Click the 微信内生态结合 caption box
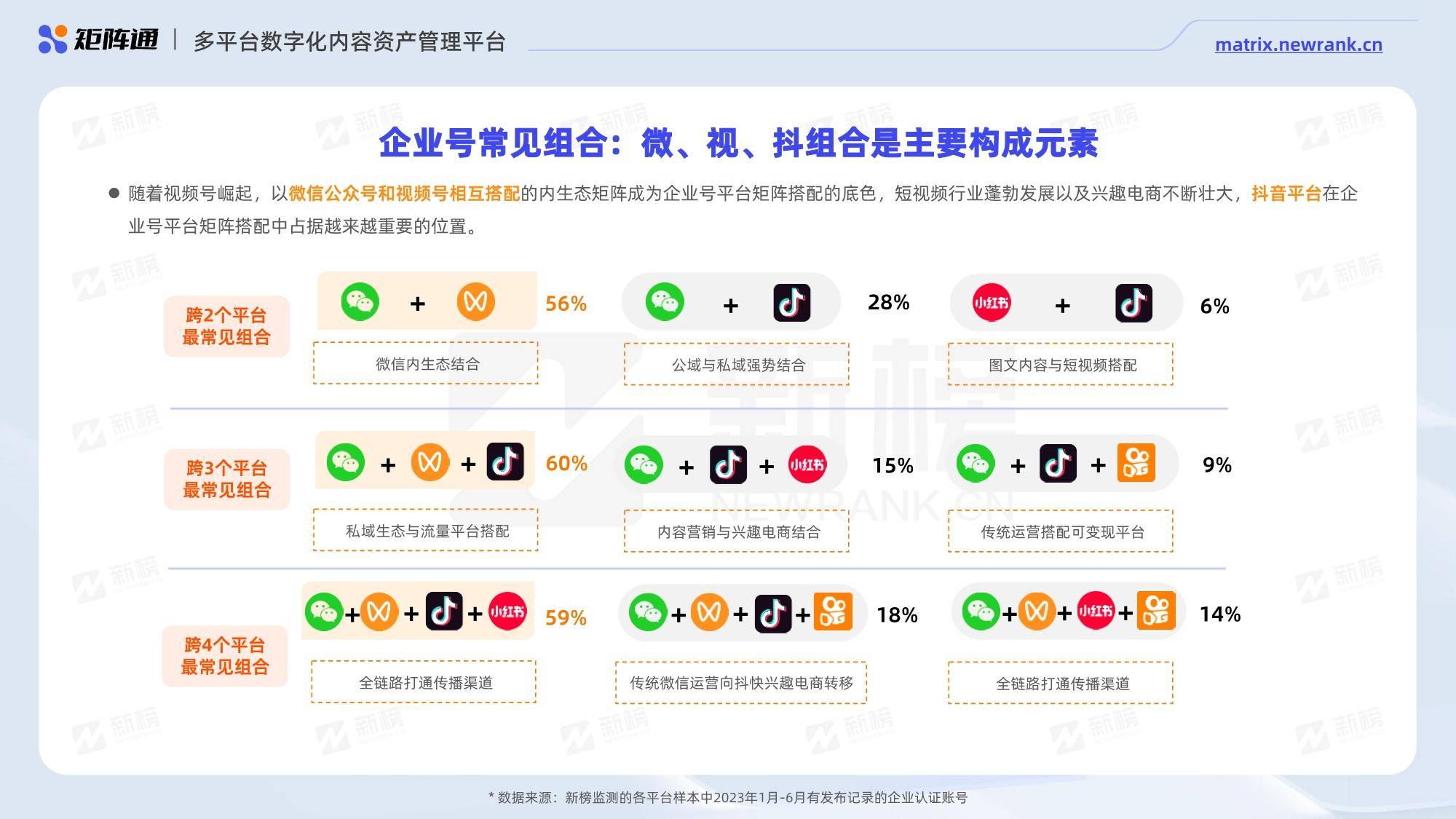The image size is (1456, 819). 426,363
